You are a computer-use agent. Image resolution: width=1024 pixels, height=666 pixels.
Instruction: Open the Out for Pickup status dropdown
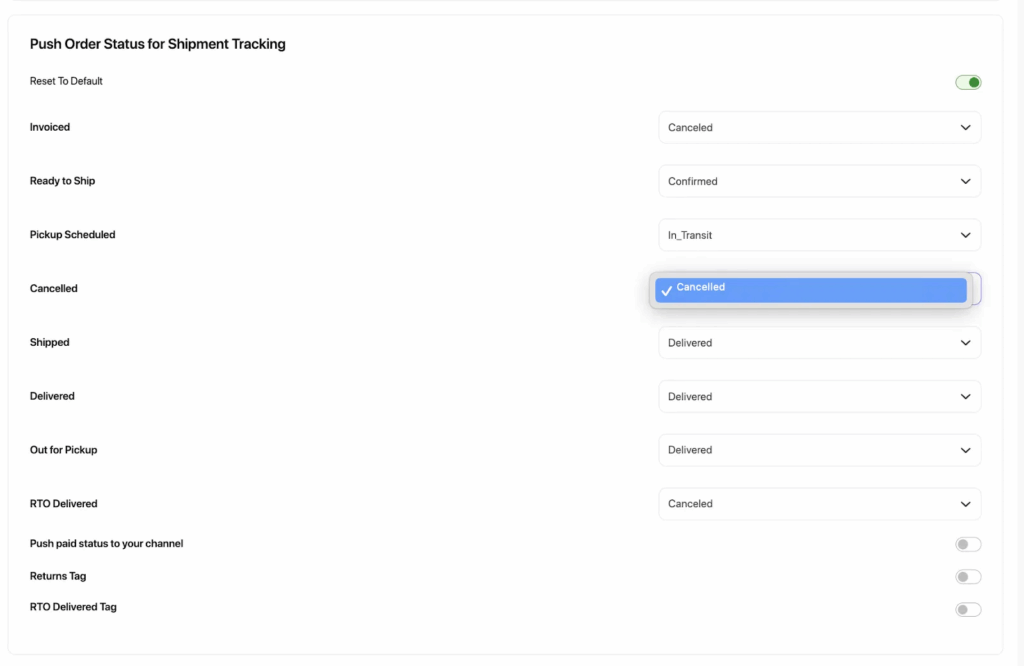point(819,450)
